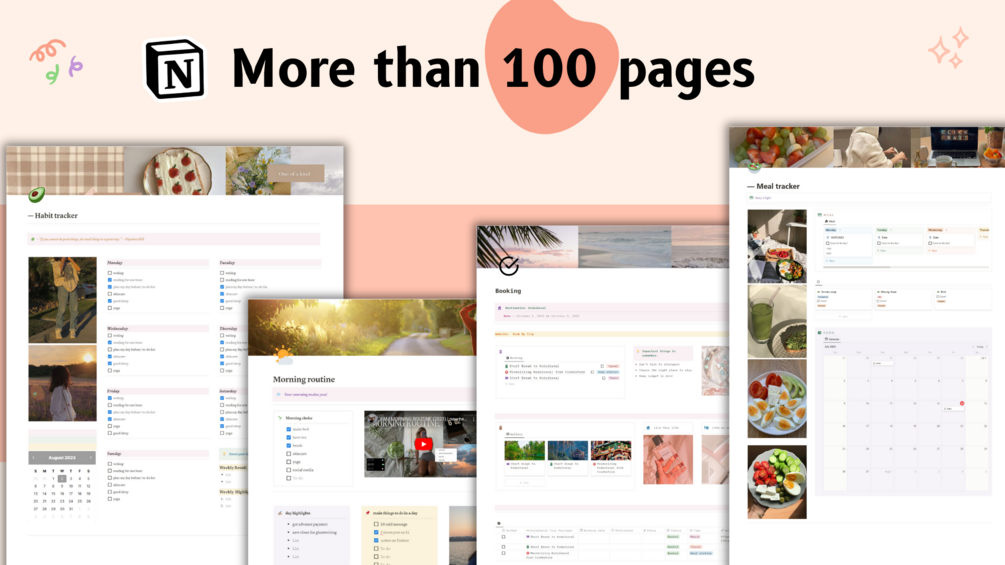Click the Monday column in meal board
The height and width of the screenshot is (565, 1005).
[848, 245]
